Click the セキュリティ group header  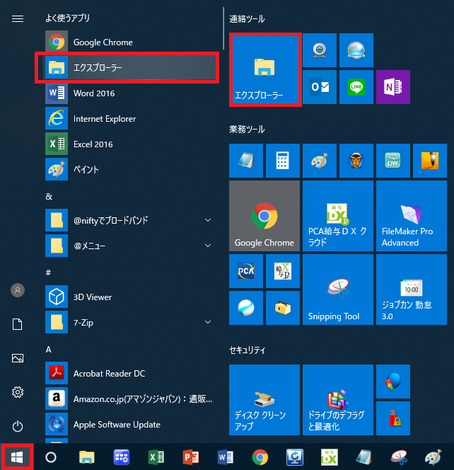[247, 350]
